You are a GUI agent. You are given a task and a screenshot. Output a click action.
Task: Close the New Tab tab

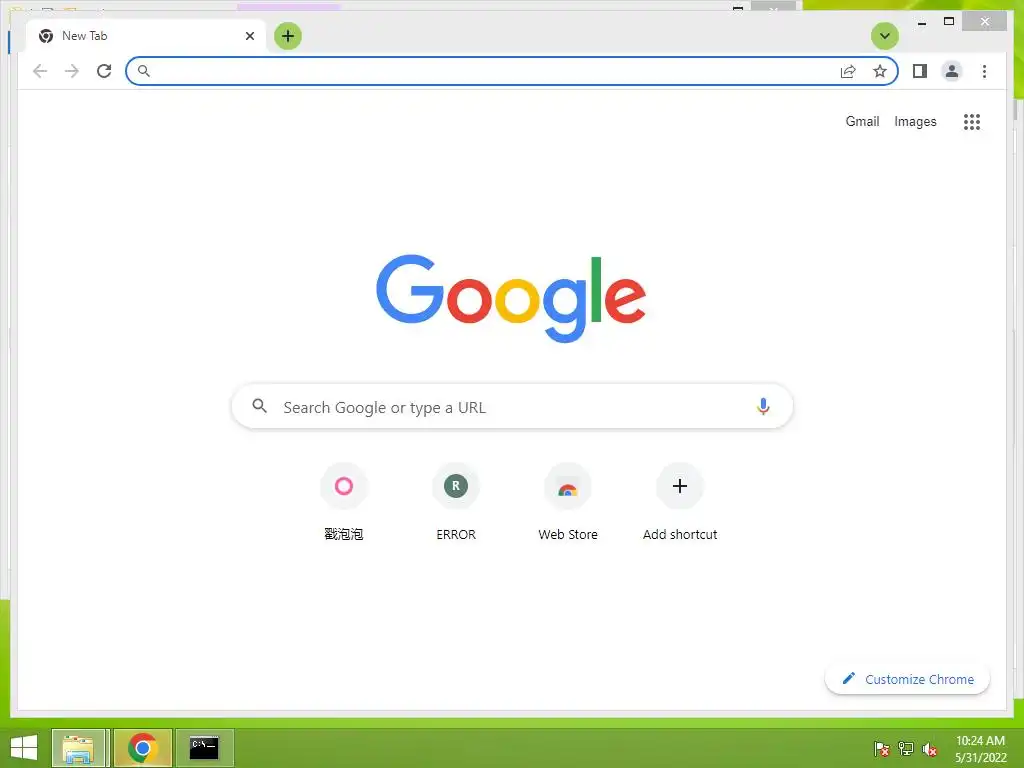249,36
